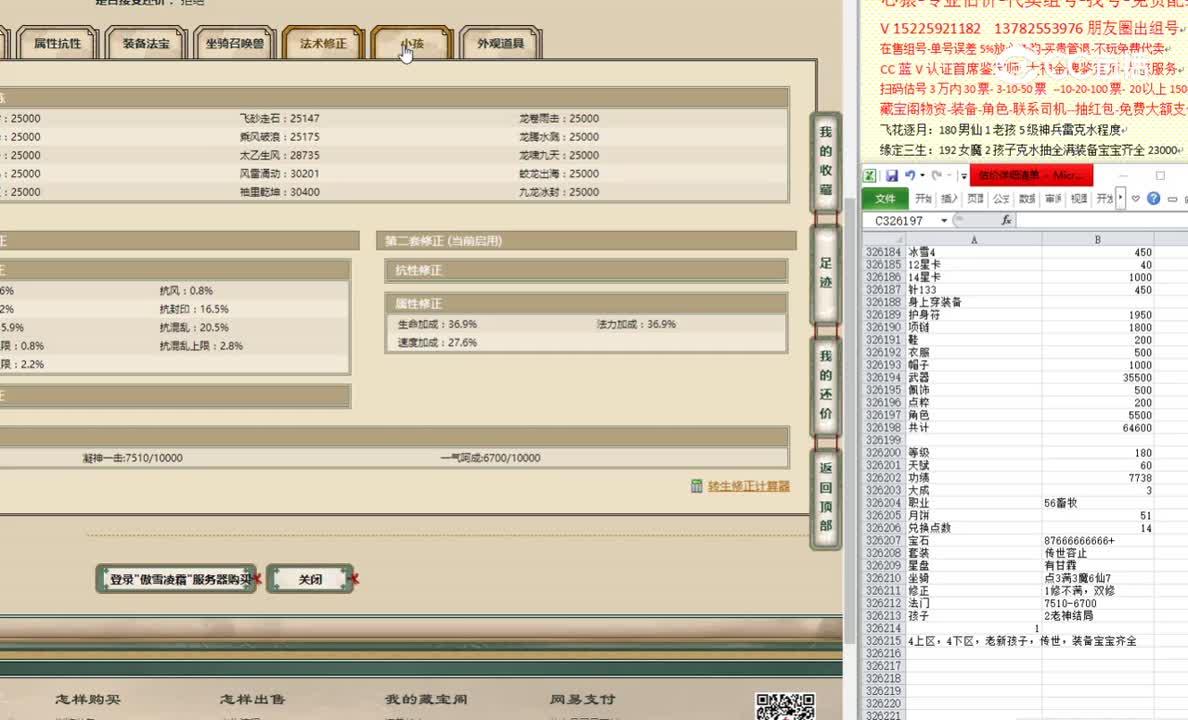This screenshot has width=1188, height=720.
Task: Click the calculator icon beside 转生修正计算器
Action: [x=697, y=486]
